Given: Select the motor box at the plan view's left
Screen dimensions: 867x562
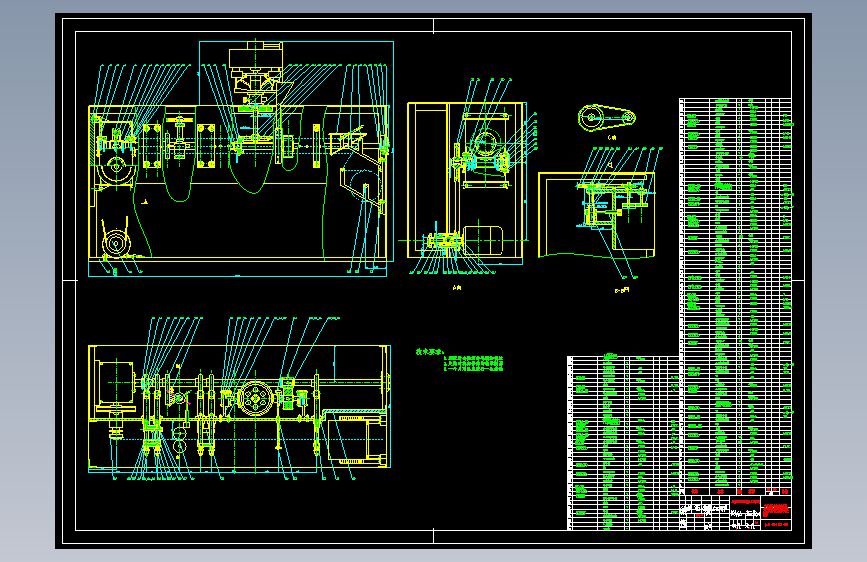Looking at the screenshot, I should (x=116, y=383).
